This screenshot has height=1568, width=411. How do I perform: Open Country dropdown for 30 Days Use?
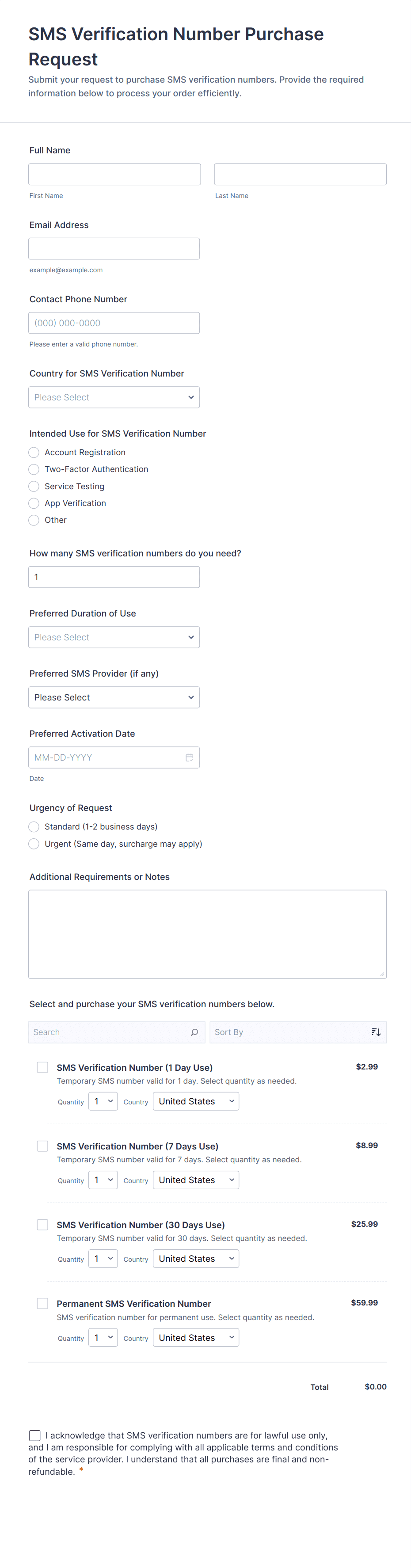pyautogui.click(x=195, y=1259)
